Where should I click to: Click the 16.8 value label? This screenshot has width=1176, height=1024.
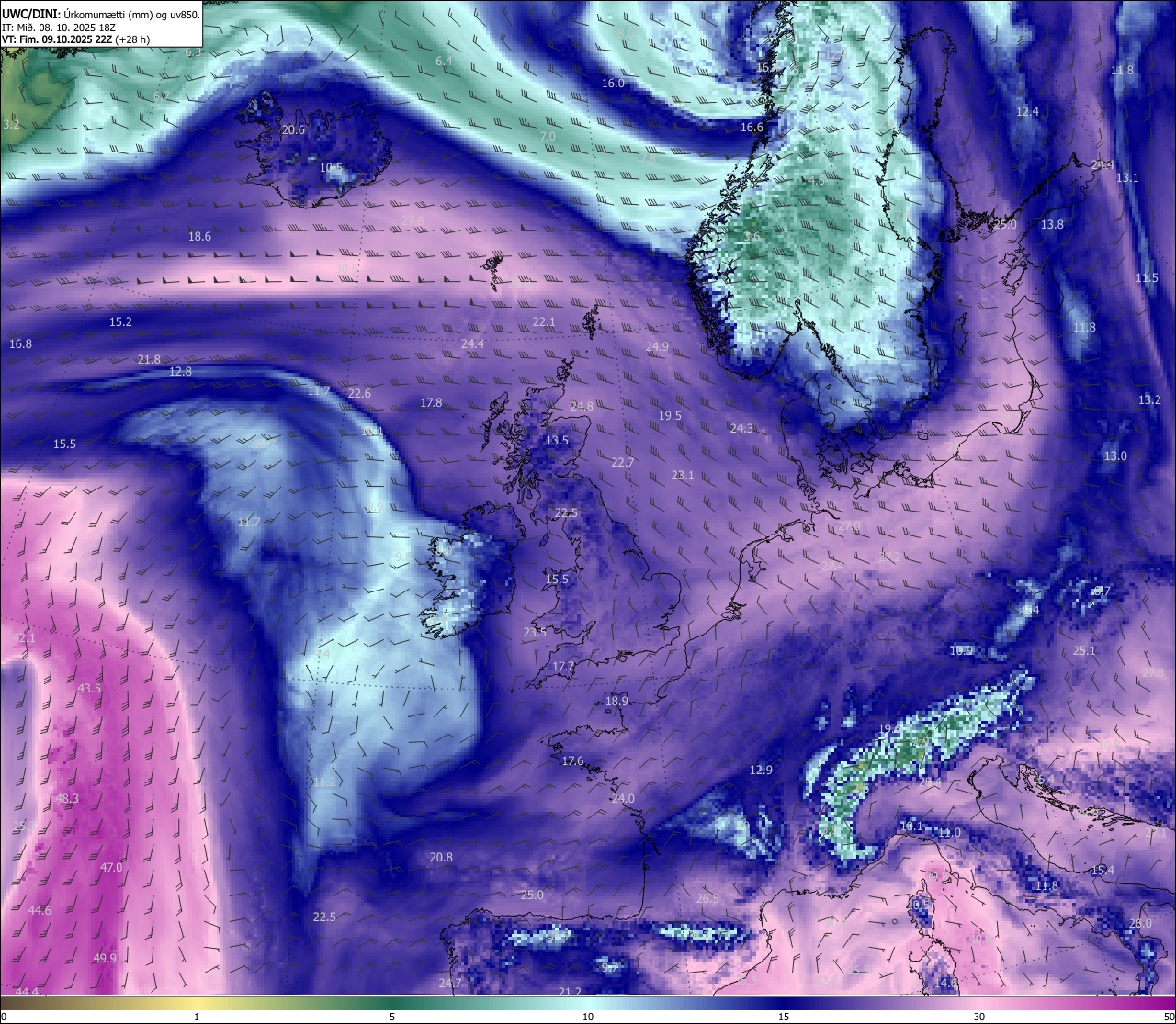20,343
